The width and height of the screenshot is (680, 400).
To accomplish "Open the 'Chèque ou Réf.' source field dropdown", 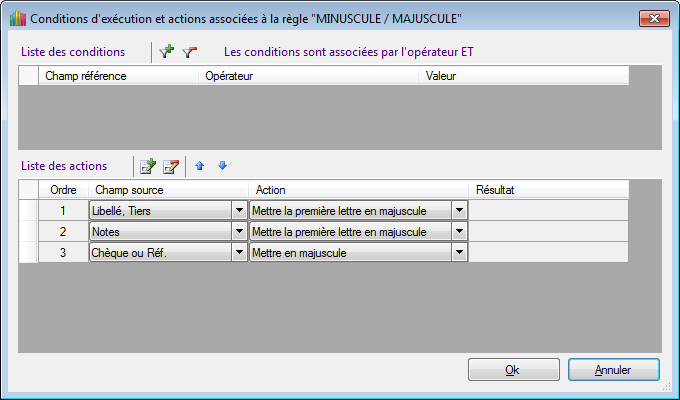I will [x=239, y=253].
